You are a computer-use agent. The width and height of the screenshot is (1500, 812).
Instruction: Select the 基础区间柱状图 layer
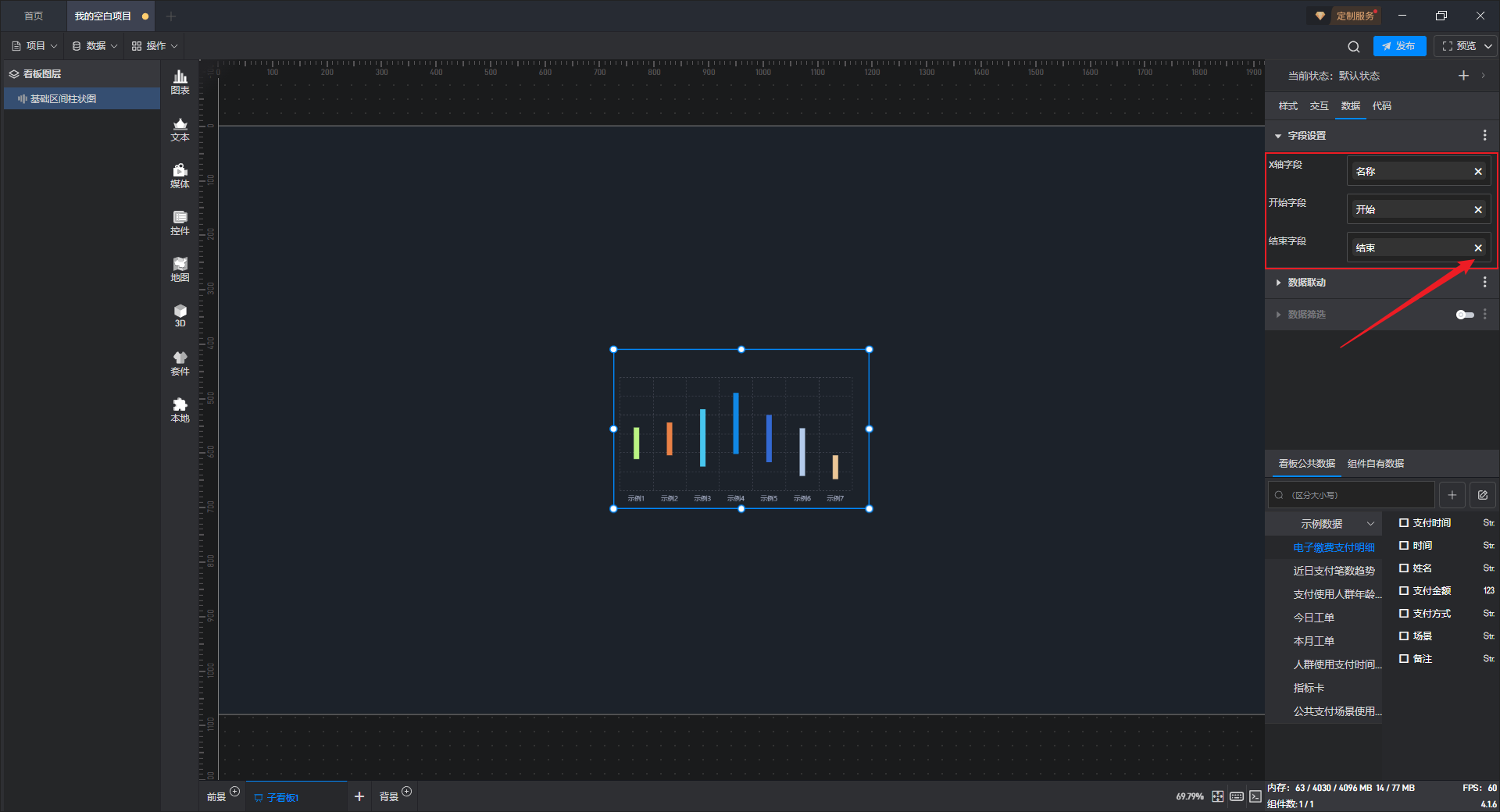(x=82, y=99)
